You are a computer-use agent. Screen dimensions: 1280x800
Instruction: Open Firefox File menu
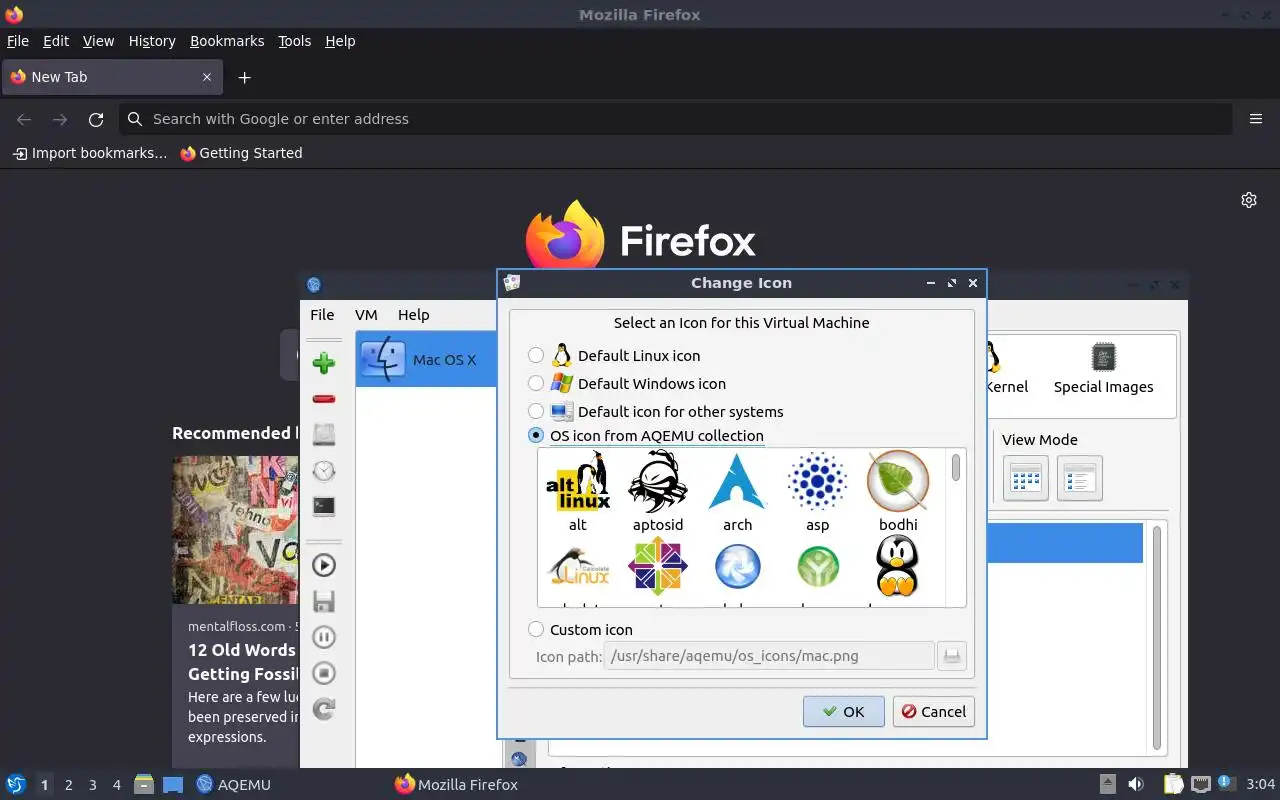tap(17, 41)
